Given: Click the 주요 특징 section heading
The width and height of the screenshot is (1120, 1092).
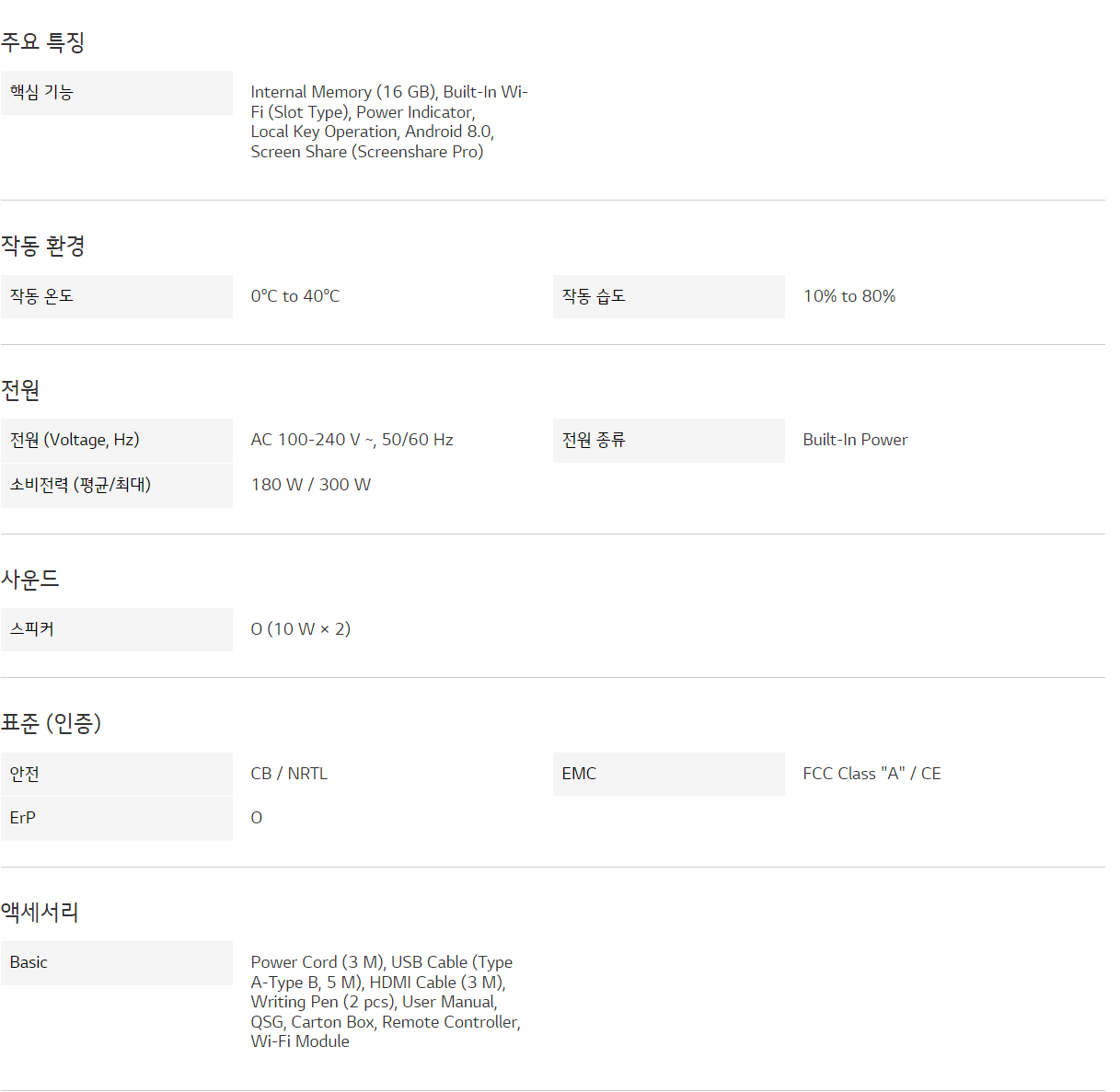Looking at the screenshot, I should [43, 42].
